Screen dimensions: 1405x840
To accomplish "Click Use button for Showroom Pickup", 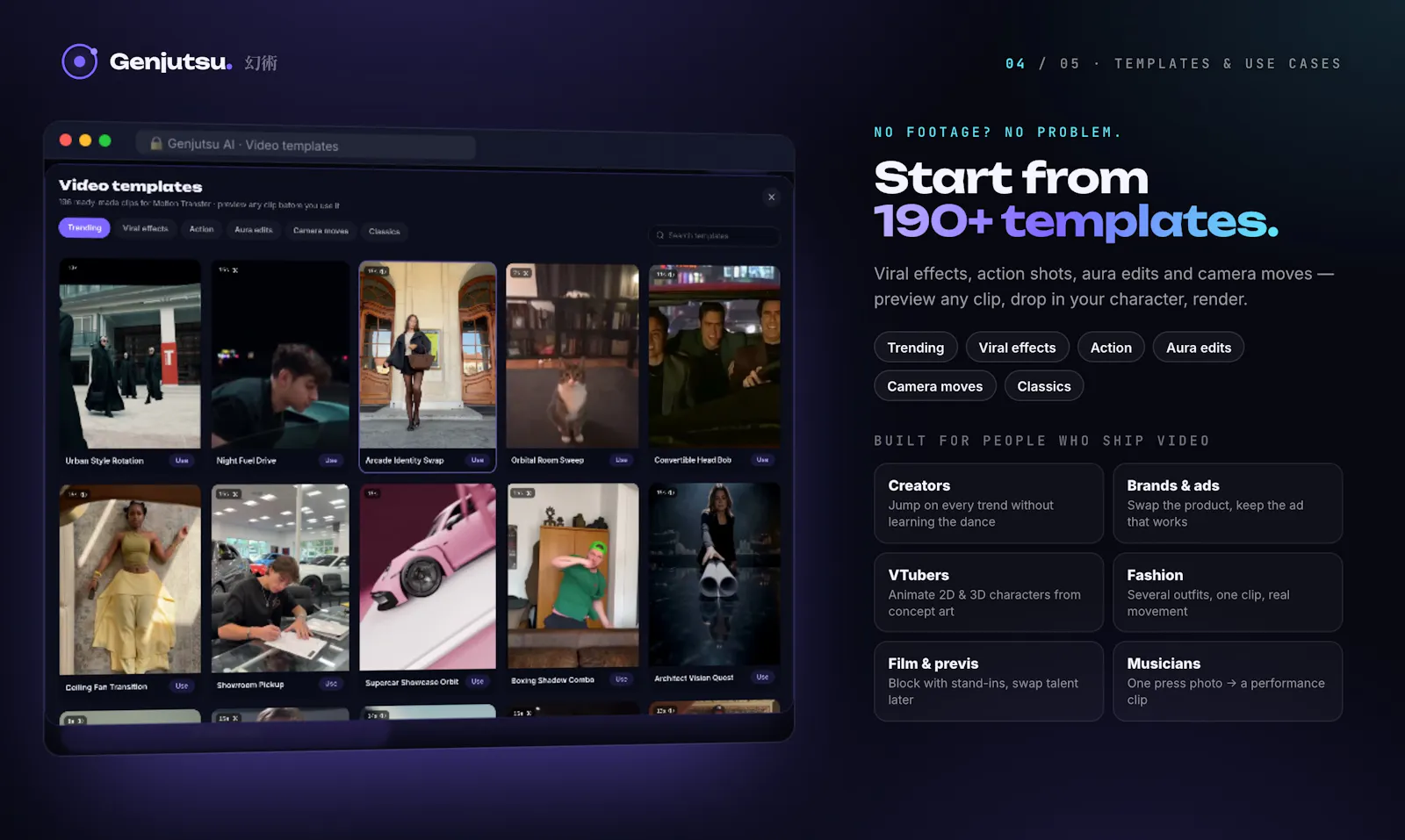I will point(331,684).
